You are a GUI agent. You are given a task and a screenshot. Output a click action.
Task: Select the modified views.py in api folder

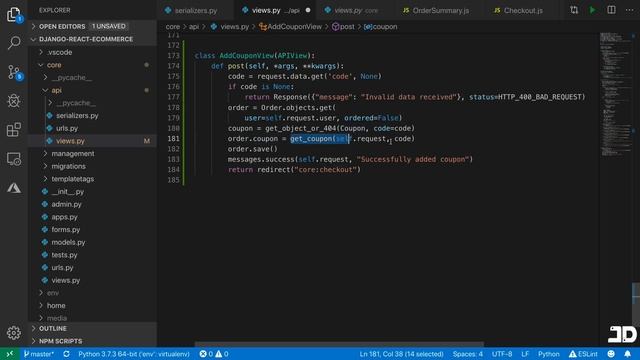point(92,141)
